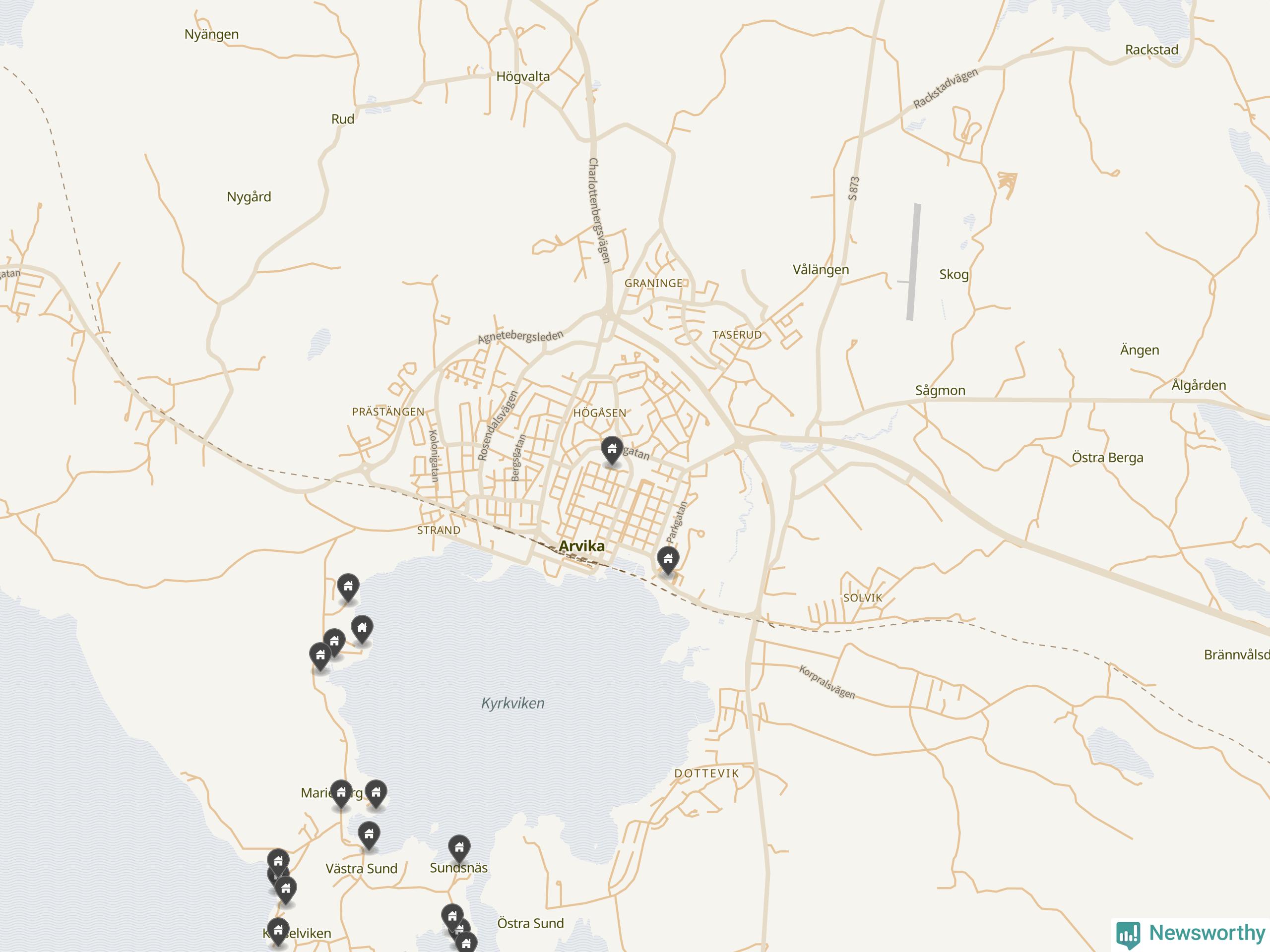Click the house marker in Högåsen
The height and width of the screenshot is (952, 1270).
pos(612,449)
